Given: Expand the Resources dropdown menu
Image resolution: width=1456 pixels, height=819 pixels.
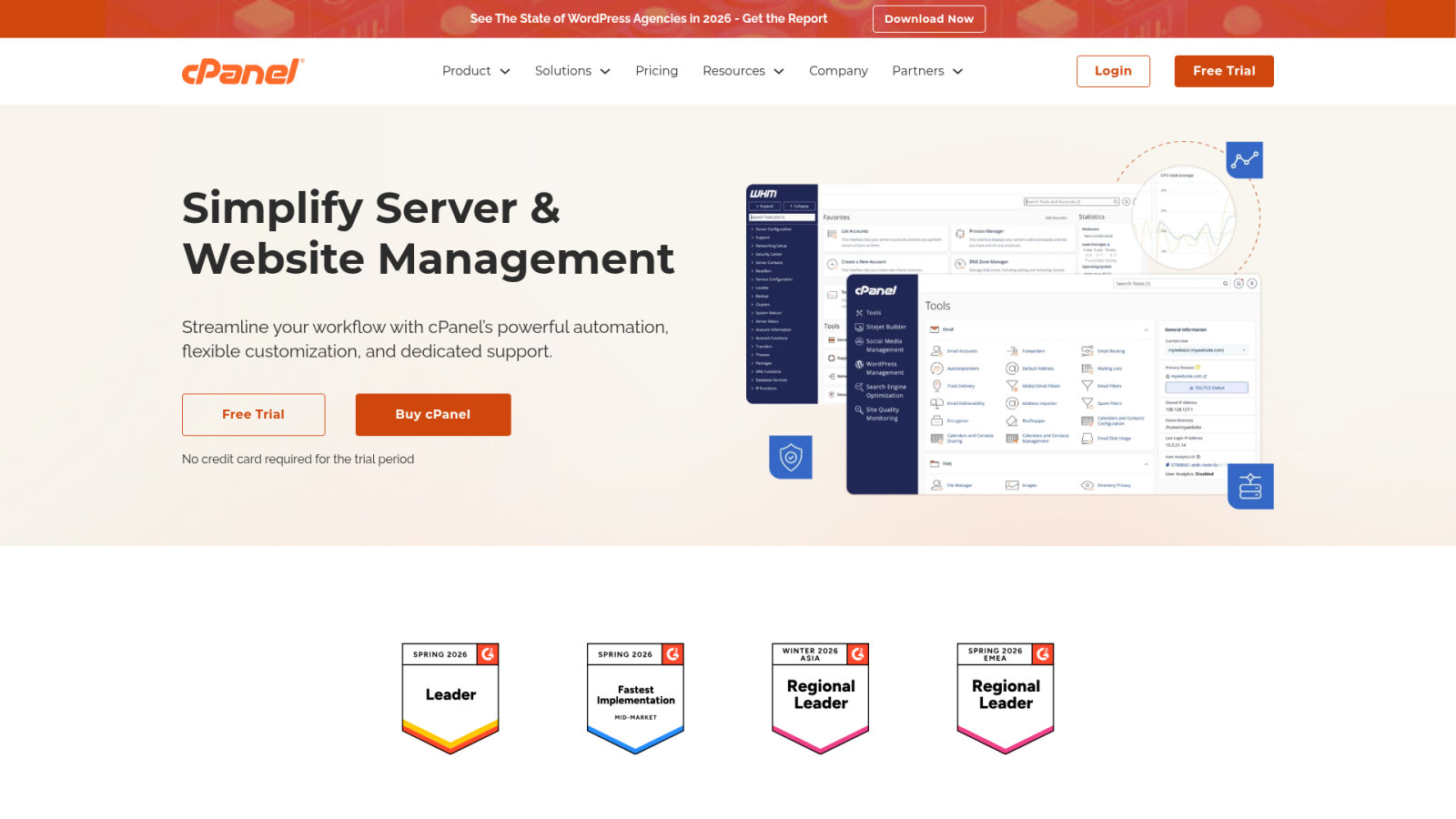Looking at the screenshot, I should click(743, 71).
